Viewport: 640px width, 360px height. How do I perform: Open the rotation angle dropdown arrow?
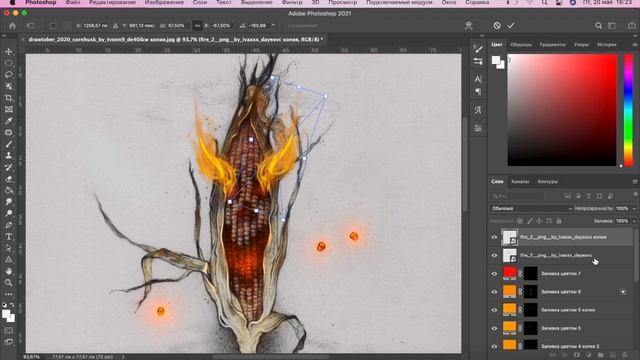point(273,26)
